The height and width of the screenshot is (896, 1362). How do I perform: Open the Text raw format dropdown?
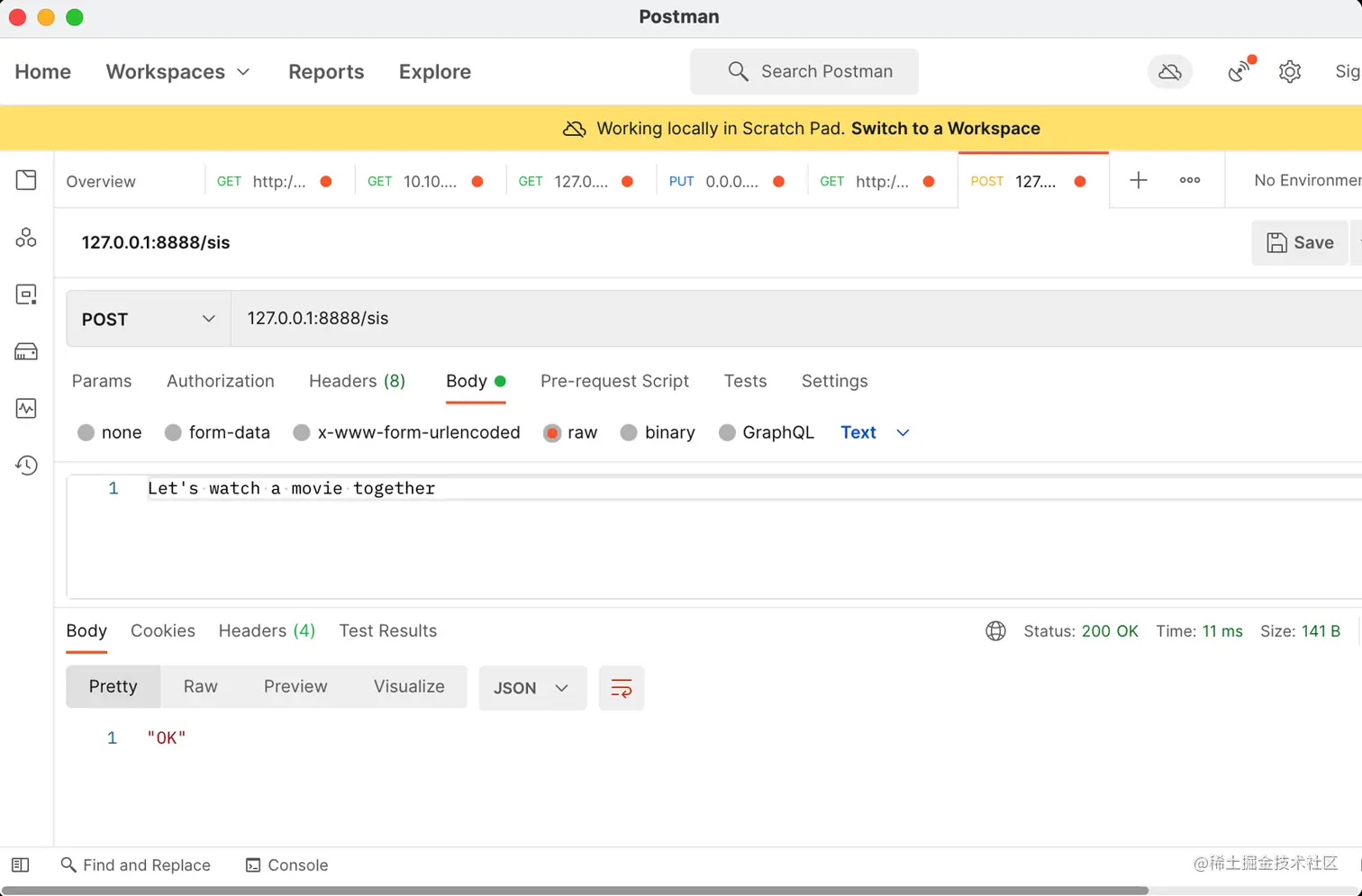[875, 433]
